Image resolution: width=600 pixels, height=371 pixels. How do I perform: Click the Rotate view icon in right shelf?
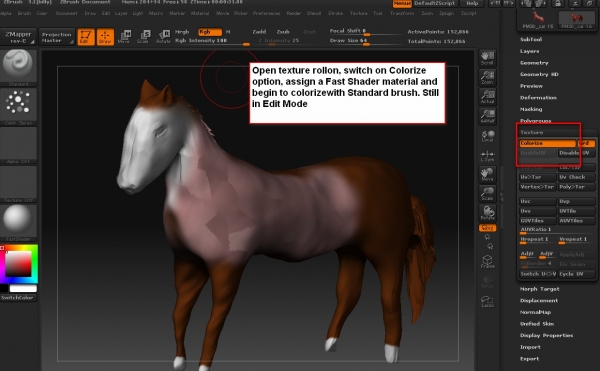[x=488, y=213]
